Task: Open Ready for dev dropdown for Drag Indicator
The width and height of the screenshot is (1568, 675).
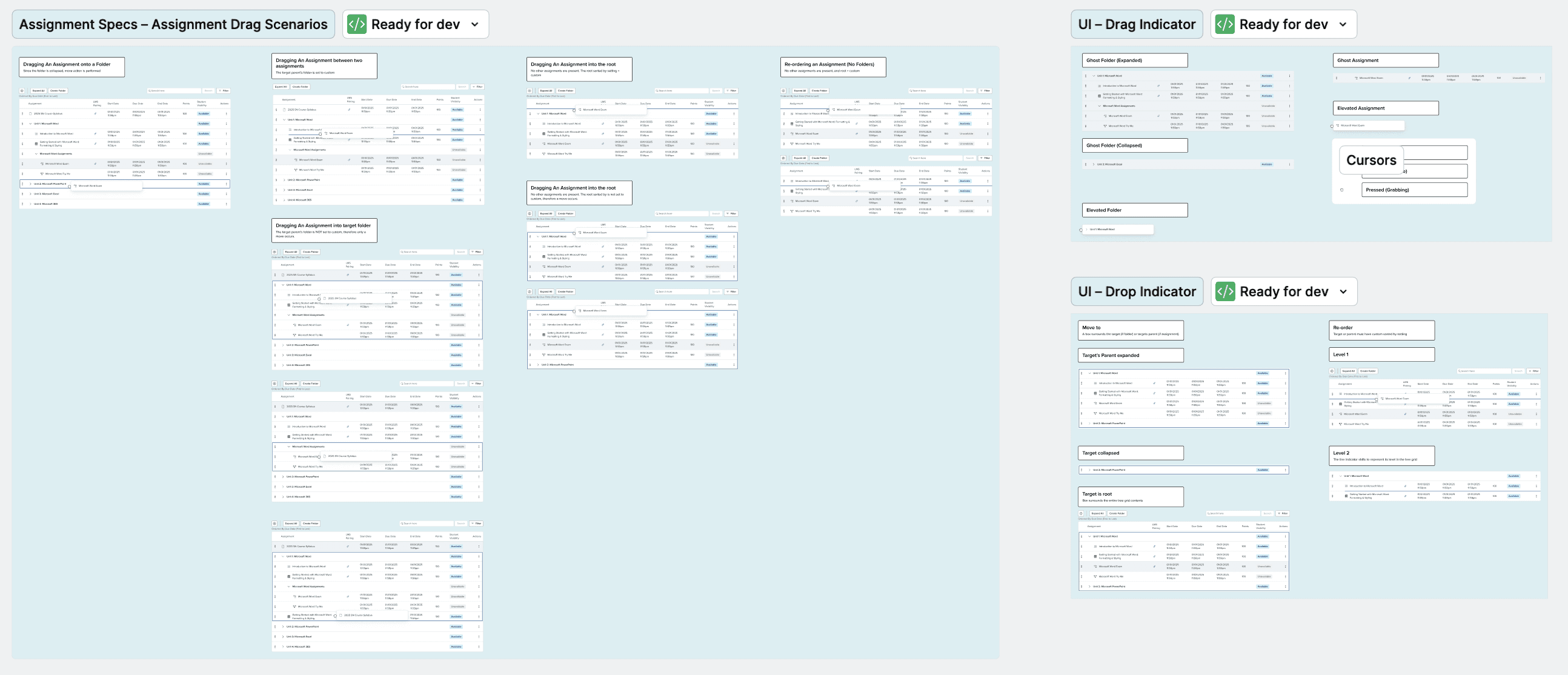Action: coord(1343,24)
